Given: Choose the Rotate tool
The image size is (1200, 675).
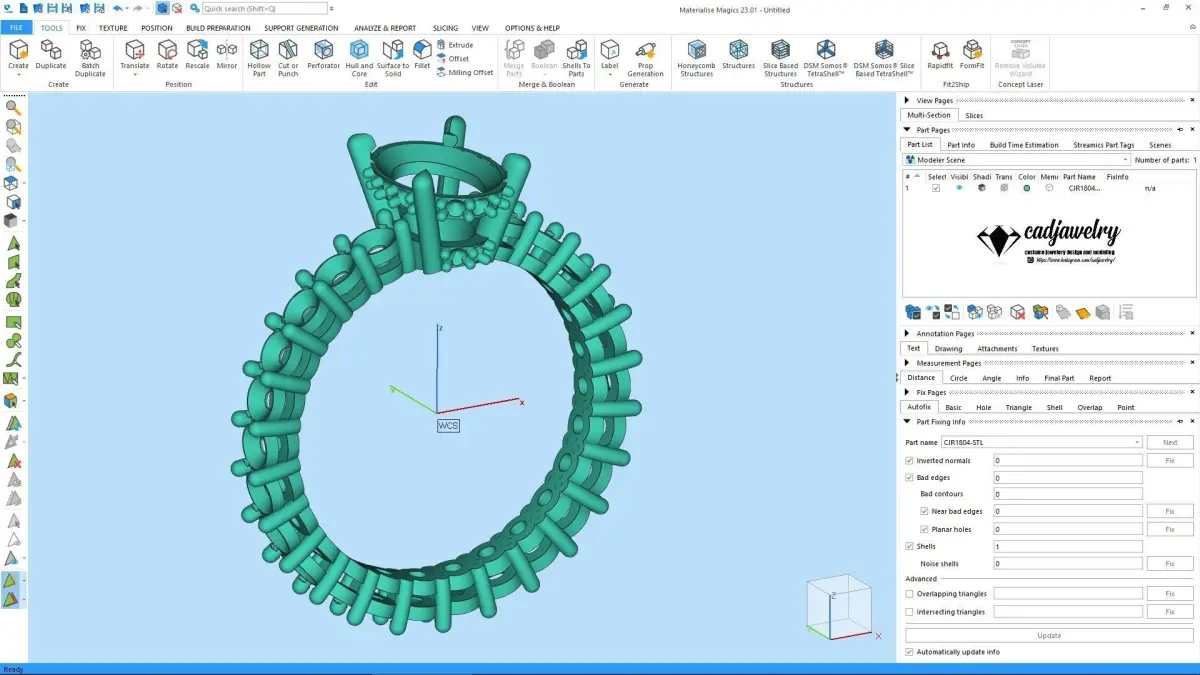Looking at the screenshot, I should click(x=167, y=55).
